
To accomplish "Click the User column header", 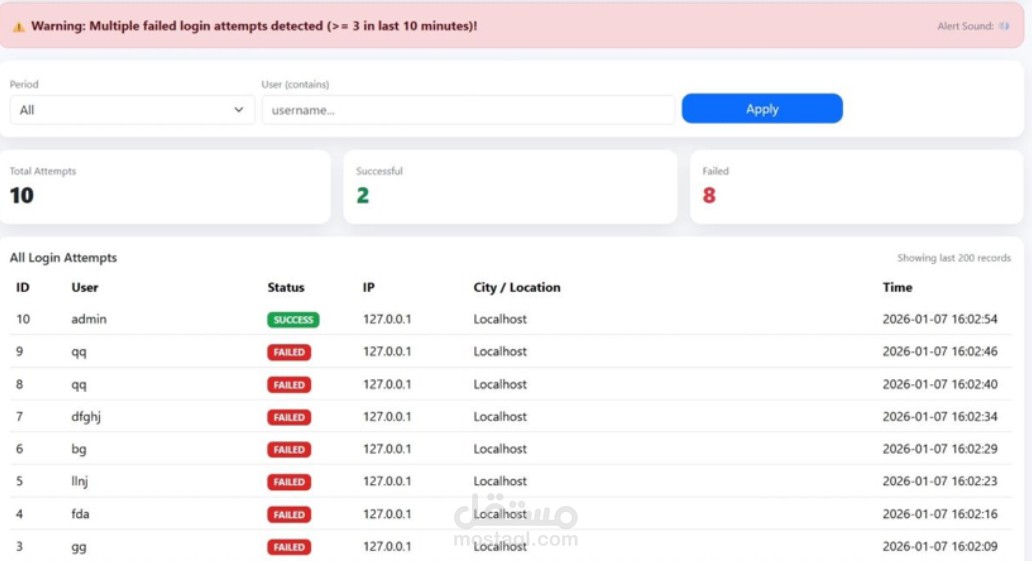I will [x=85, y=287].
